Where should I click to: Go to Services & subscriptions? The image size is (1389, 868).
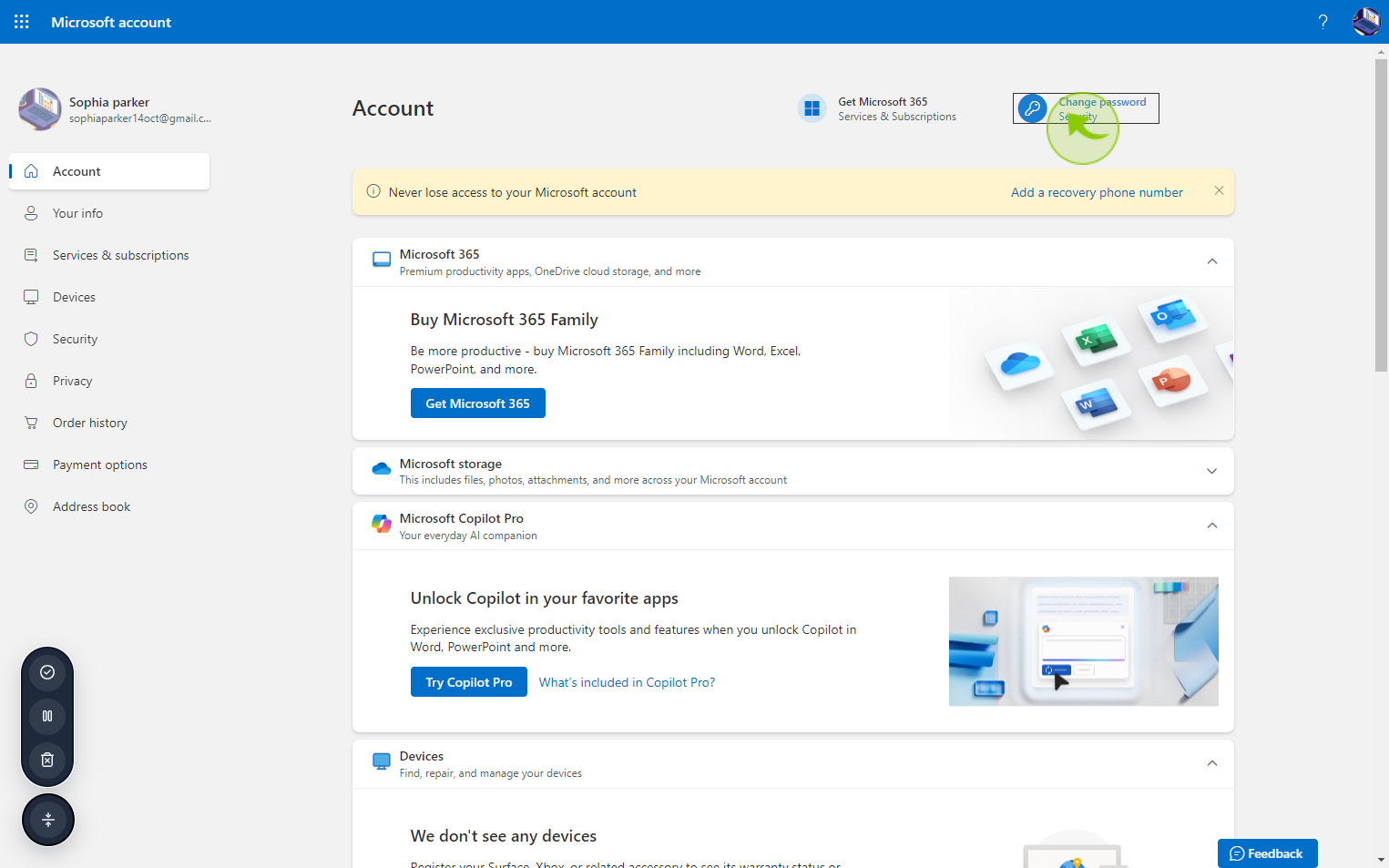coord(109,255)
